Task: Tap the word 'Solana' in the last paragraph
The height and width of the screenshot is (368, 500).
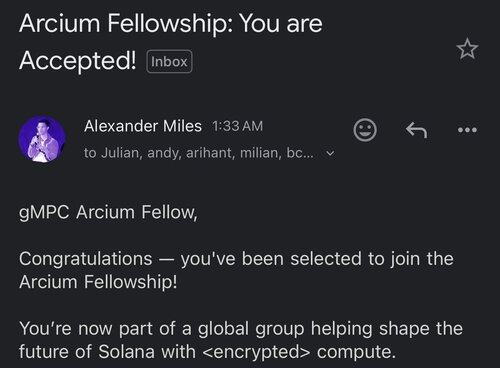Action: click(127, 352)
